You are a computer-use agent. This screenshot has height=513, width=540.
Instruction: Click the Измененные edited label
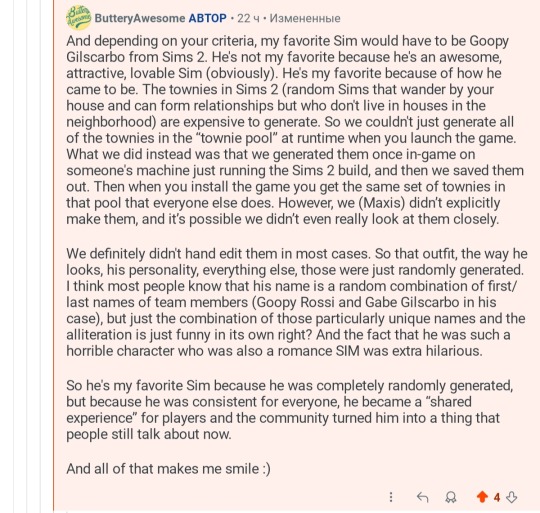coord(305,18)
